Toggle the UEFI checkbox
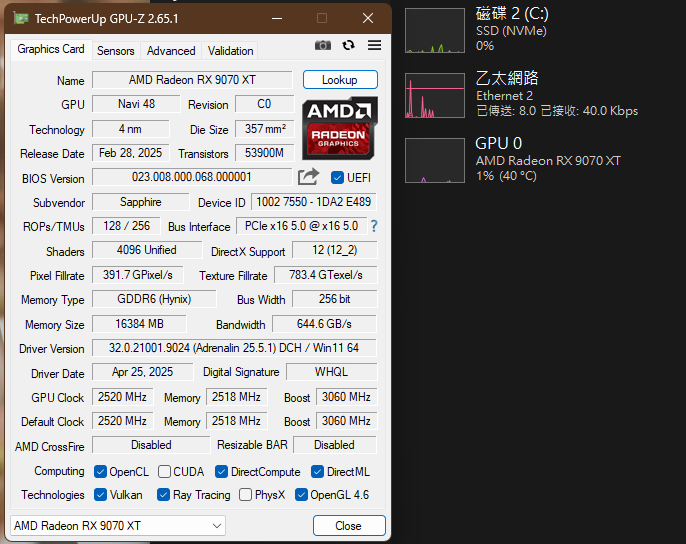The image size is (686, 544). point(337,178)
